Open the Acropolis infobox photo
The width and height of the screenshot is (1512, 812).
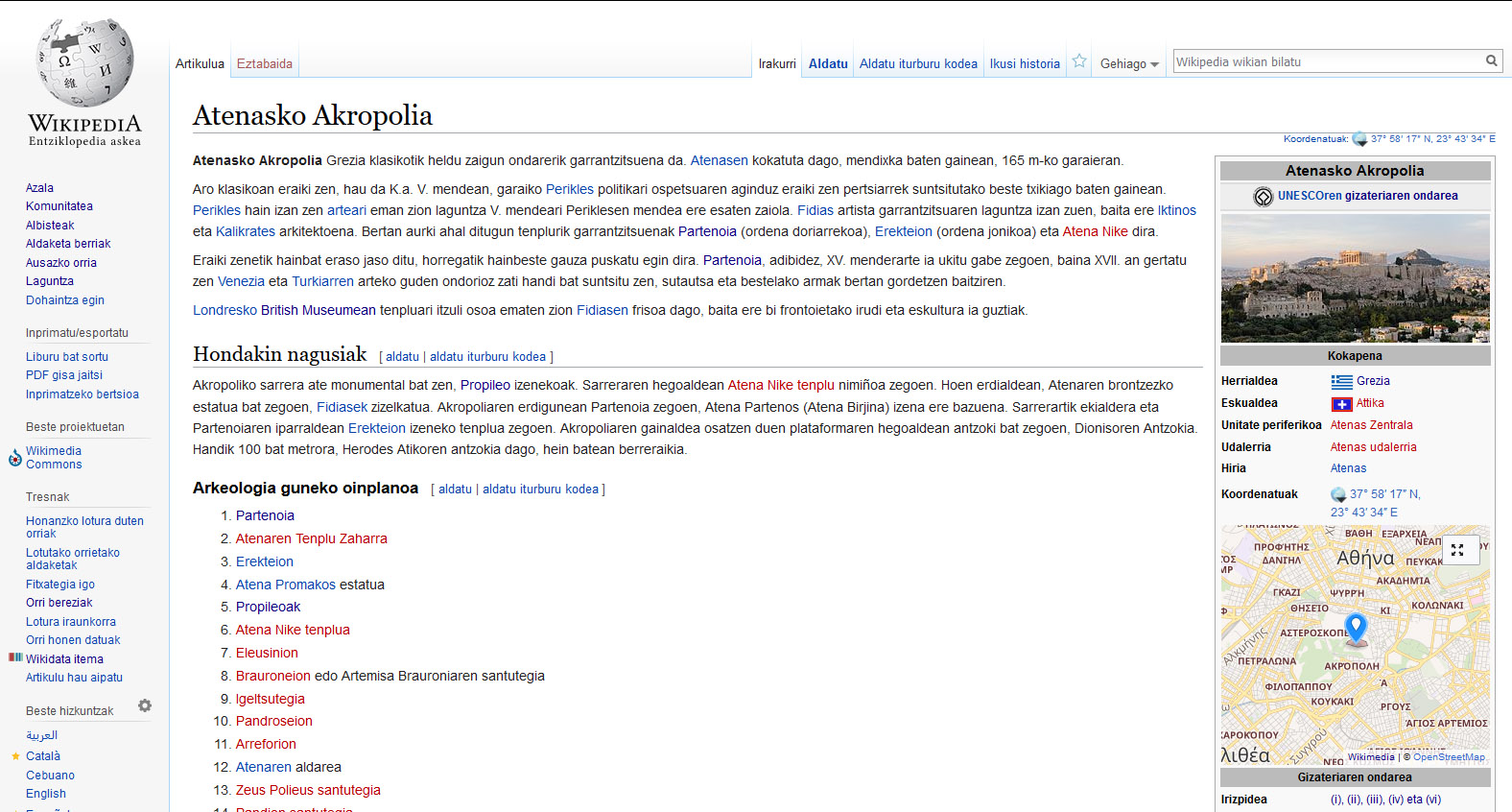(x=1355, y=278)
